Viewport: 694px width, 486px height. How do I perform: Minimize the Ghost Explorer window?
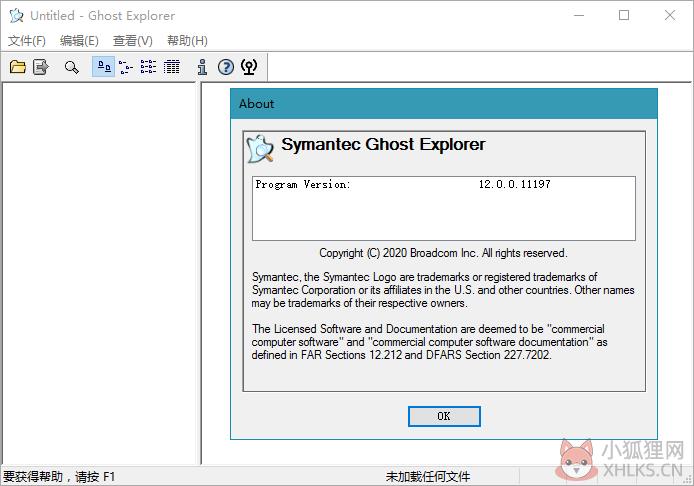[x=579, y=15]
